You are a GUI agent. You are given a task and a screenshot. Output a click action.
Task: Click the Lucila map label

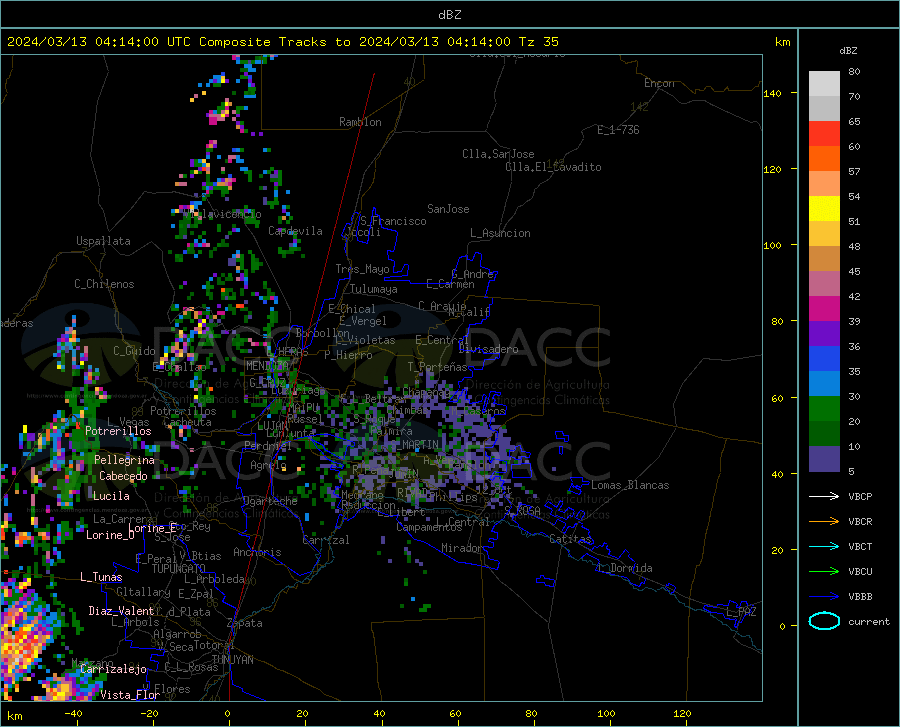point(111,496)
